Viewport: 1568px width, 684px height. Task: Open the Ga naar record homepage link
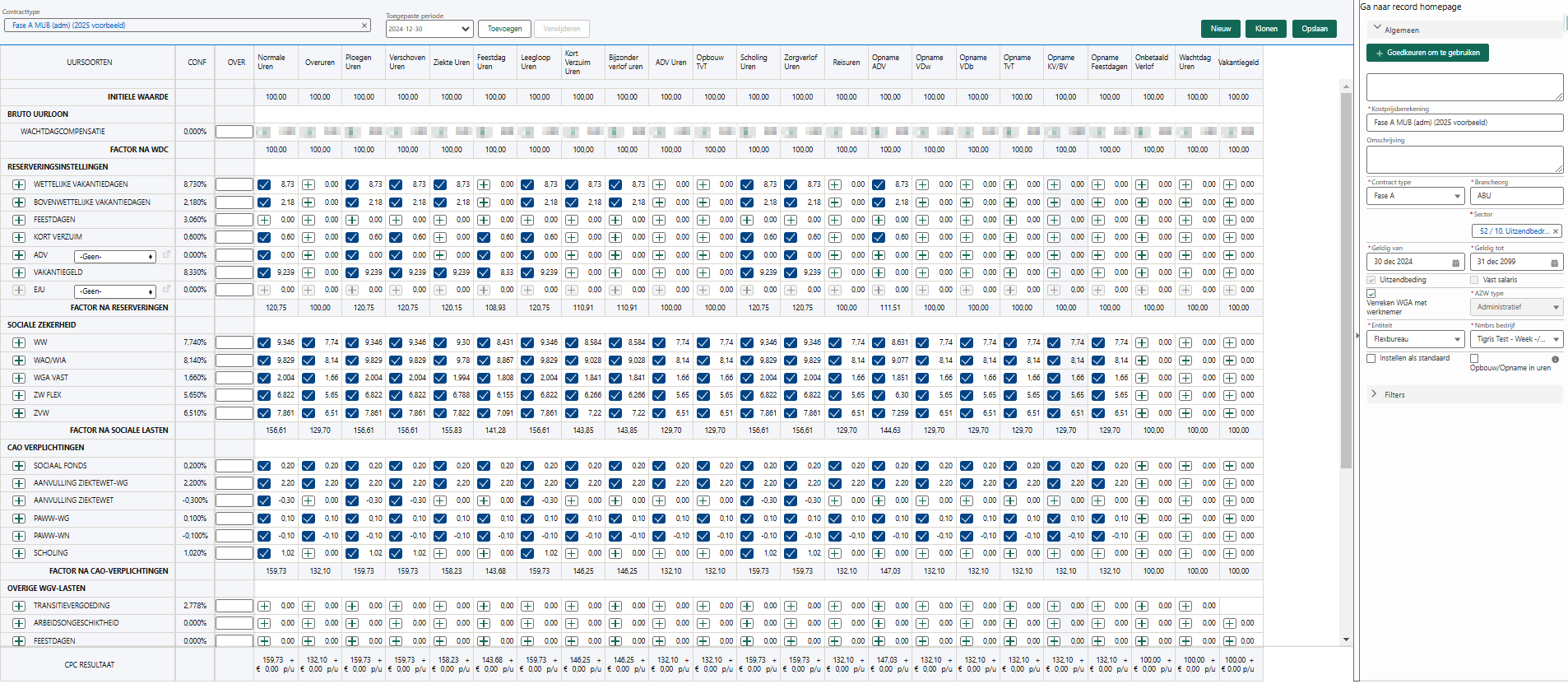click(1411, 7)
